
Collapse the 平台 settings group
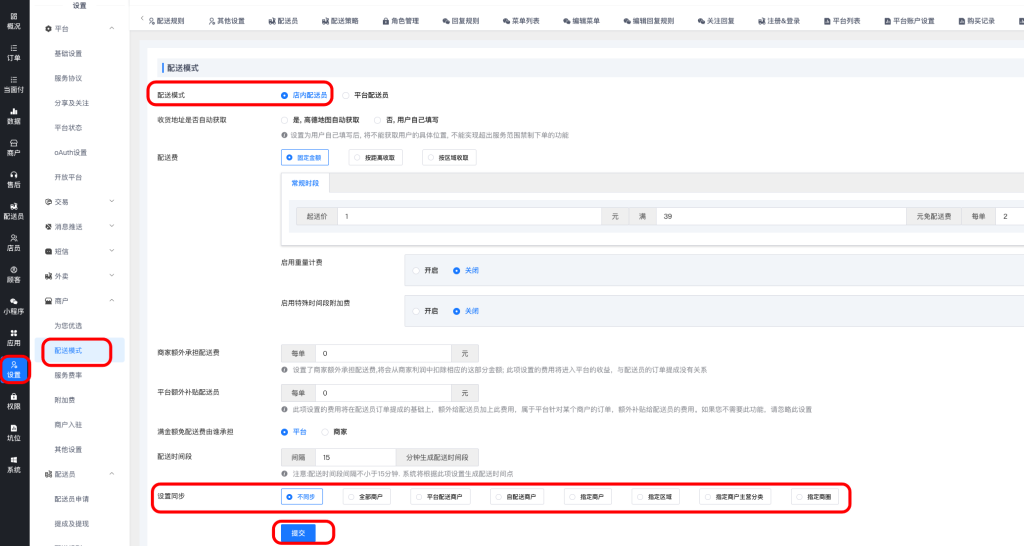click(x=111, y=29)
